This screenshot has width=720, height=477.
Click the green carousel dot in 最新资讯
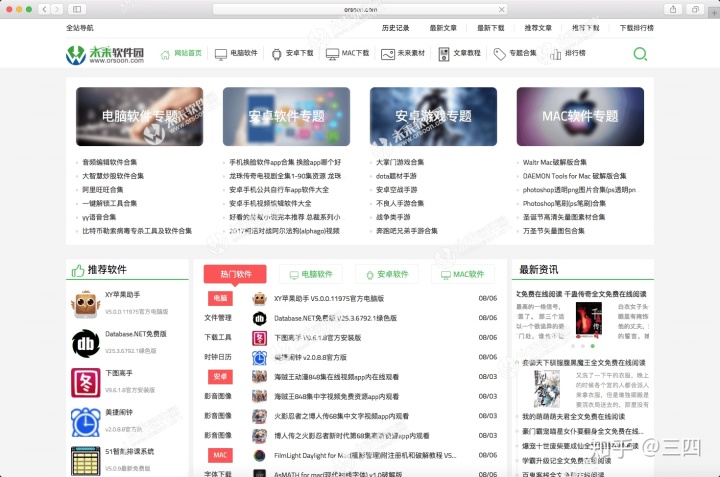[593, 346]
